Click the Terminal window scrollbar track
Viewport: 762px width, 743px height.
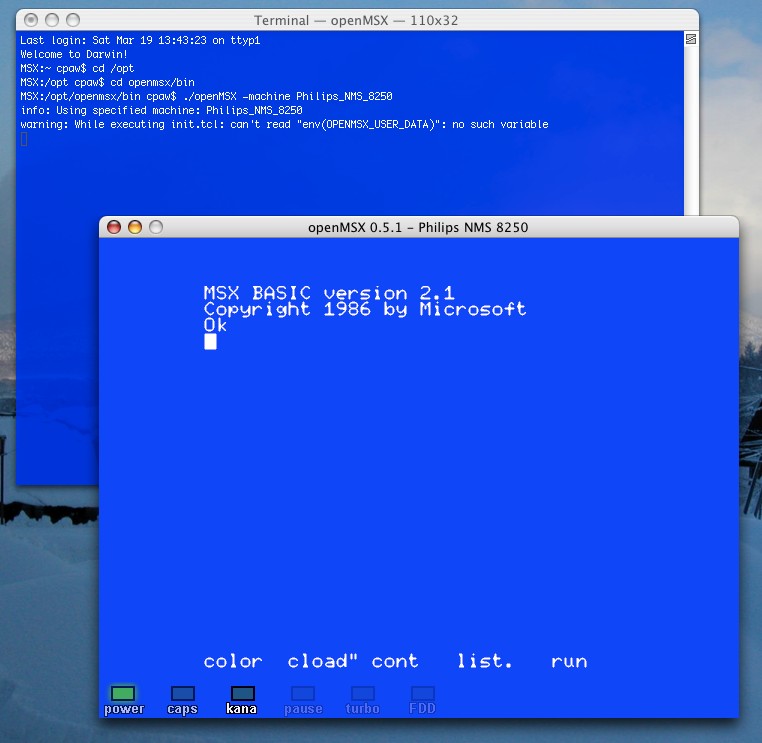691,131
